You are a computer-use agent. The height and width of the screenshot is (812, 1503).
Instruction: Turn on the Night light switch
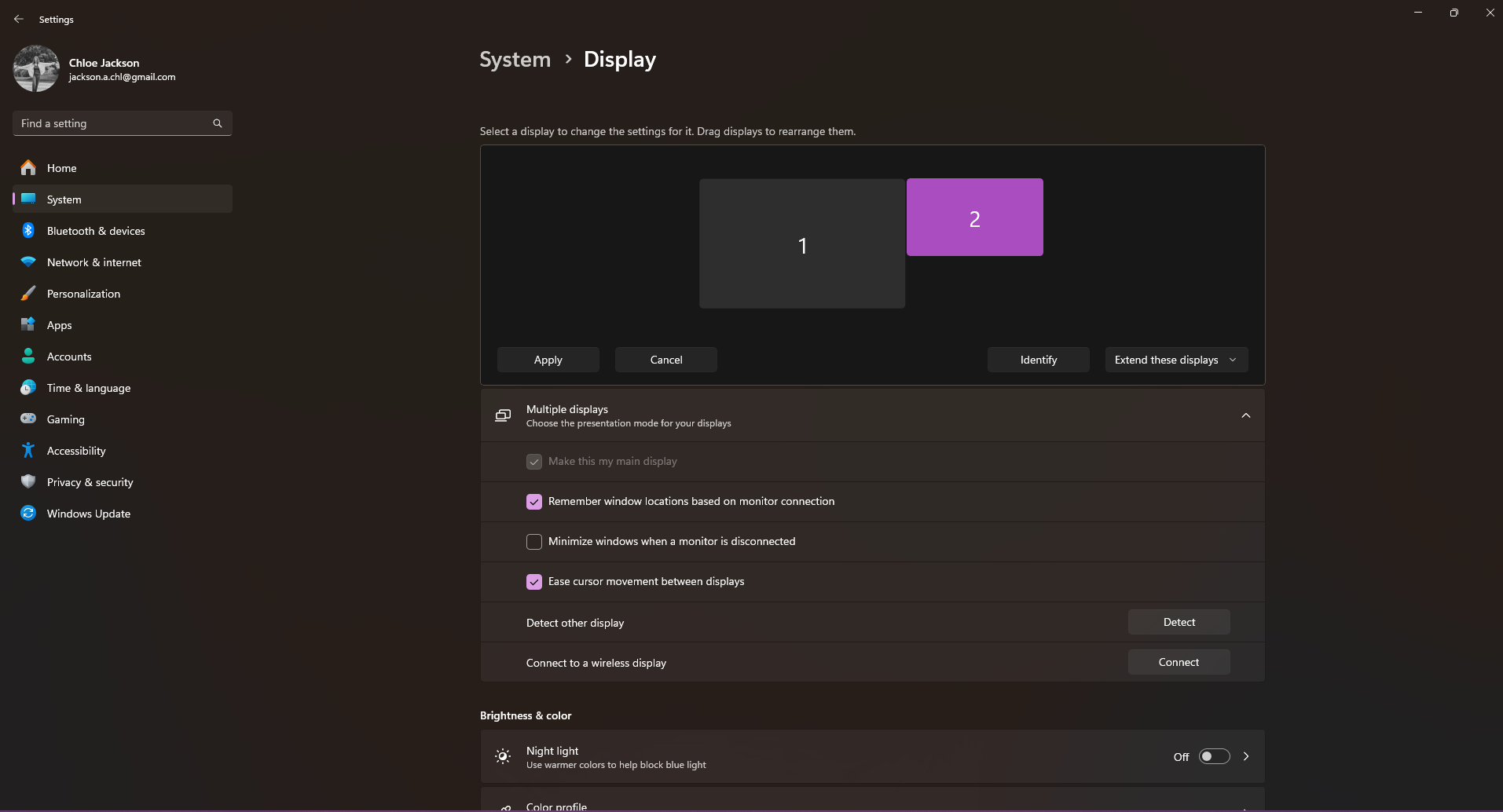(x=1214, y=756)
